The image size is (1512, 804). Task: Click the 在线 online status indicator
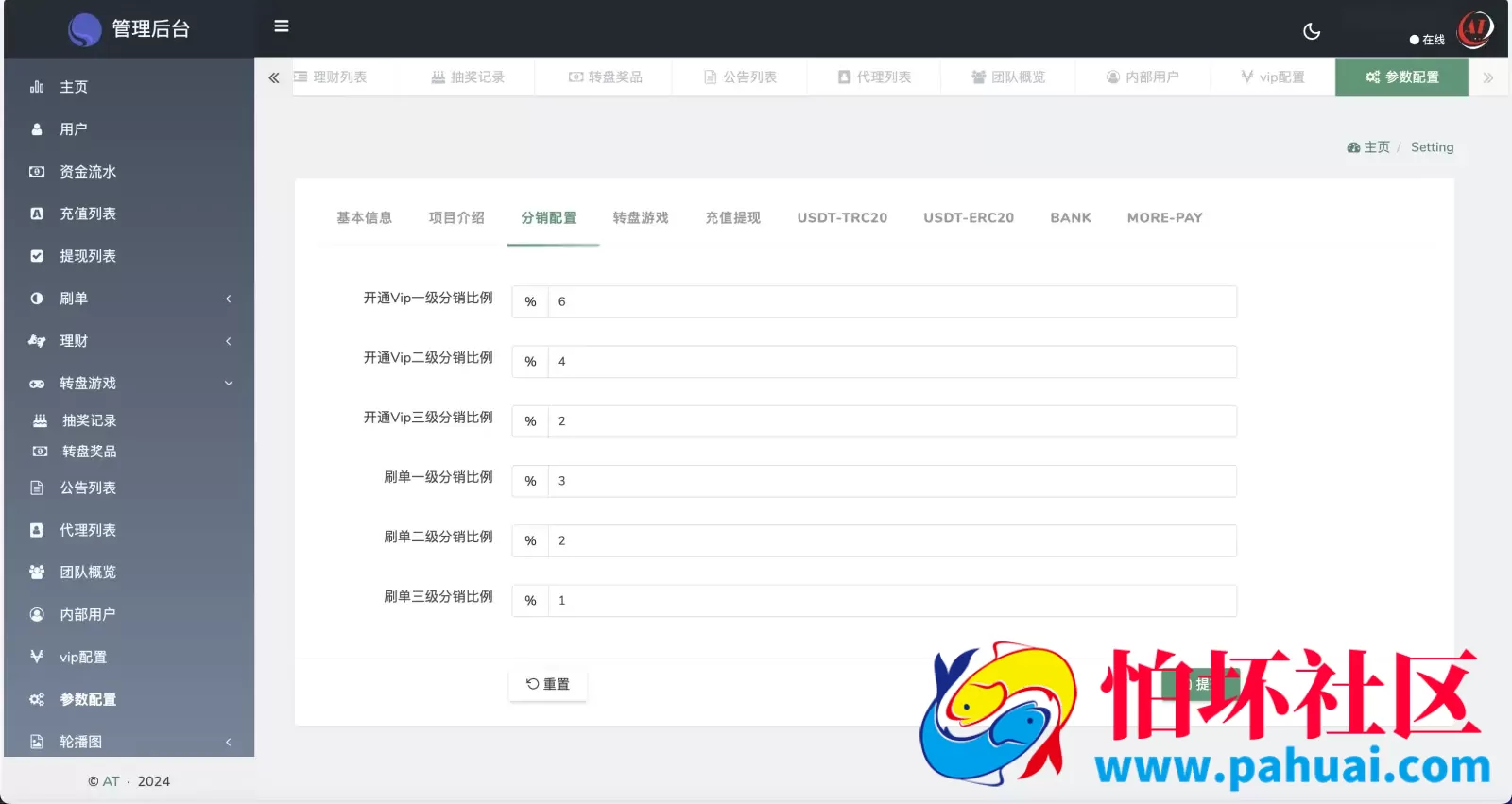click(1427, 40)
